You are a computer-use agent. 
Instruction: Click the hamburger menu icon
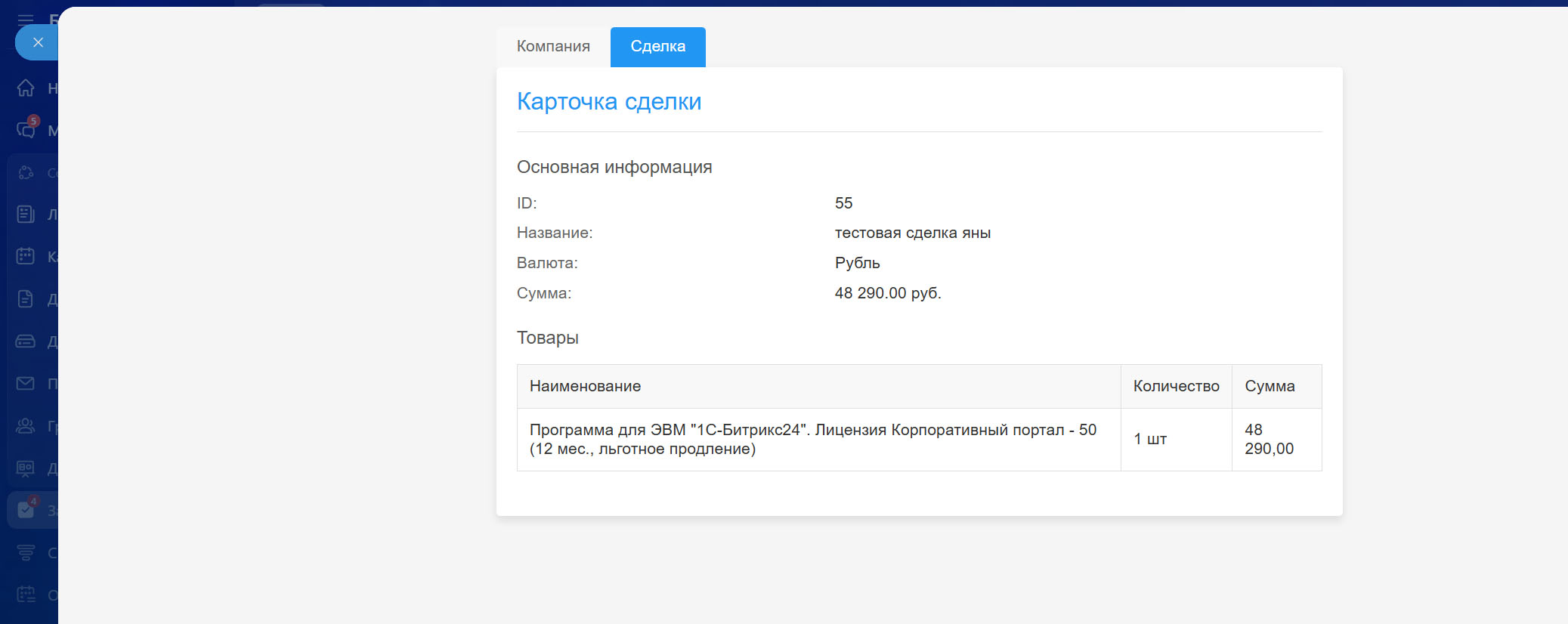pos(26,20)
